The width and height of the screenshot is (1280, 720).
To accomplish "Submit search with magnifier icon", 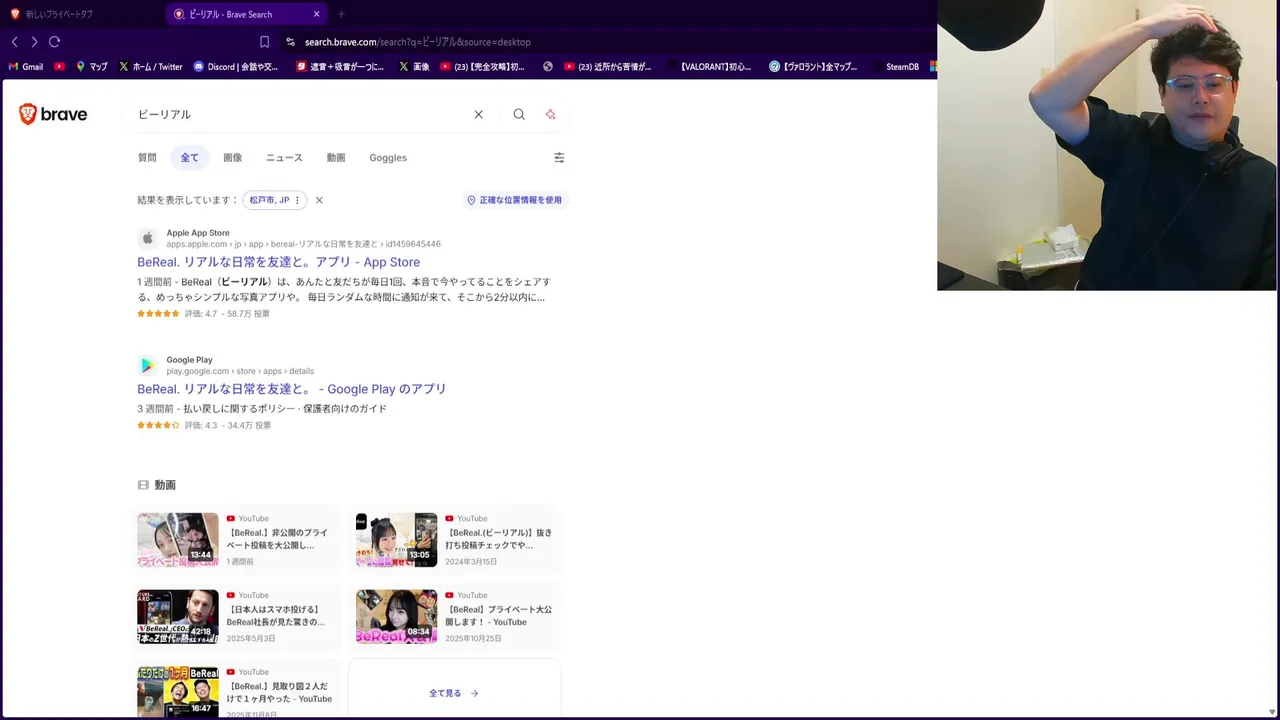I will (519, 114).
